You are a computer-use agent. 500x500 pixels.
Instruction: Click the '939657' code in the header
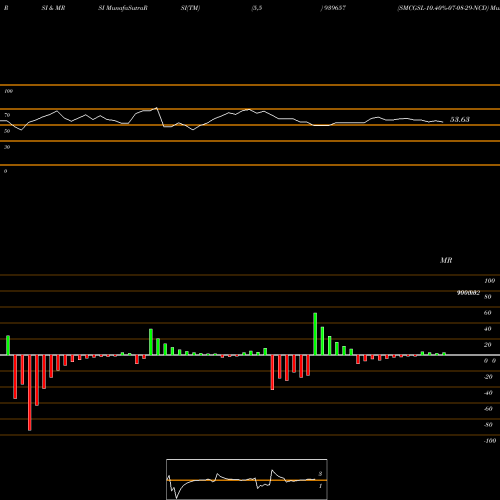334,8
